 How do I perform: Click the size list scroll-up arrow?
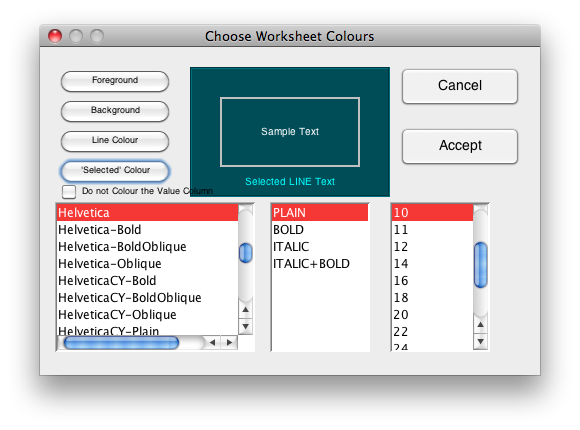click(x=480, y=325)
